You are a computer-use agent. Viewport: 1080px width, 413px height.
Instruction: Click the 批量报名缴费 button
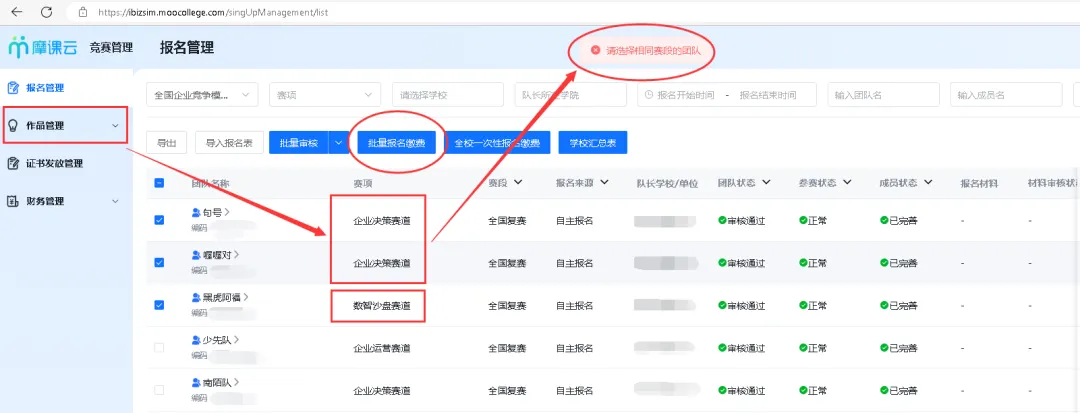click(x=397, y=143)
